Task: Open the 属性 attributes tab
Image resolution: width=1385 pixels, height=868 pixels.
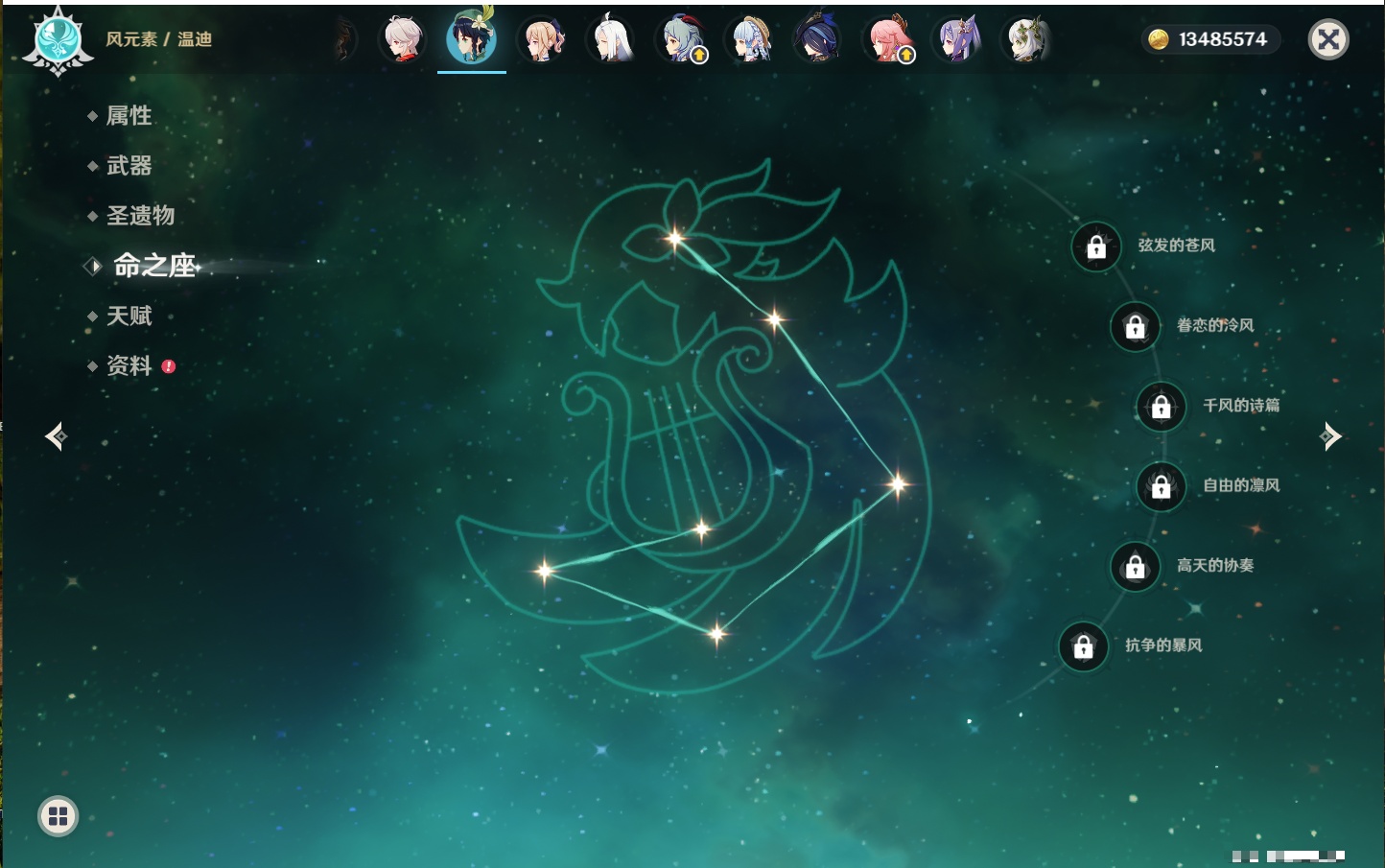Action: click(129, 116)
